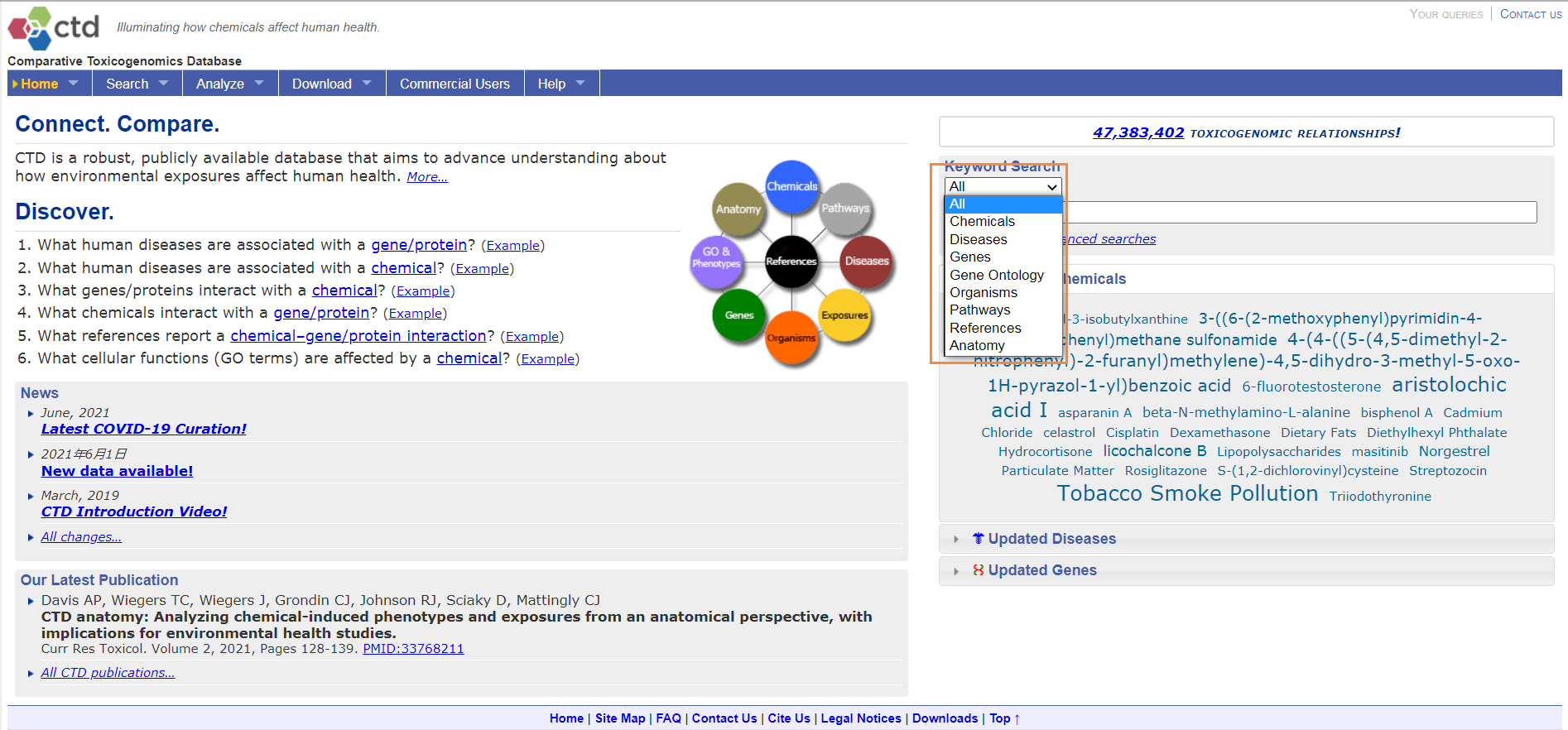Screen dimensions: 1568x730
Task: Click the More... link after intro
Action: pyautogui.click(x=427, y=177)
